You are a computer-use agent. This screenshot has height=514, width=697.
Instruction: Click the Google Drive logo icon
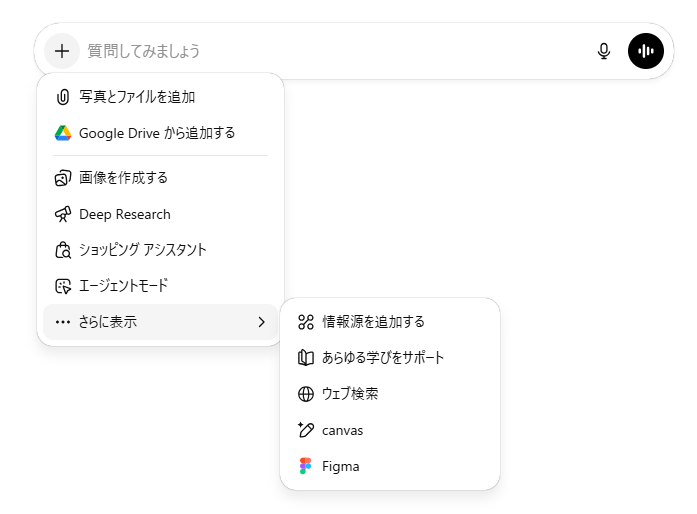[63, 133]
